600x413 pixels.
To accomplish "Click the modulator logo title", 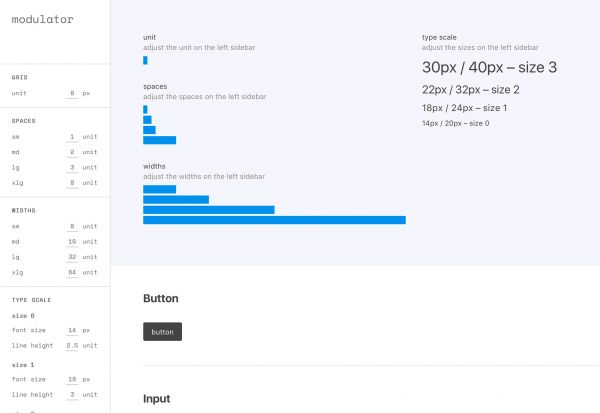I will pos(42,19).
